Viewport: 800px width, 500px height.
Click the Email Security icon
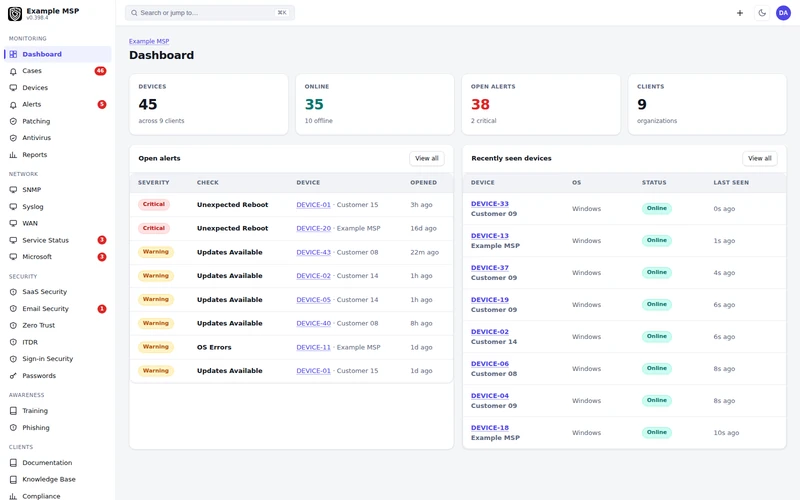[13, 309]
